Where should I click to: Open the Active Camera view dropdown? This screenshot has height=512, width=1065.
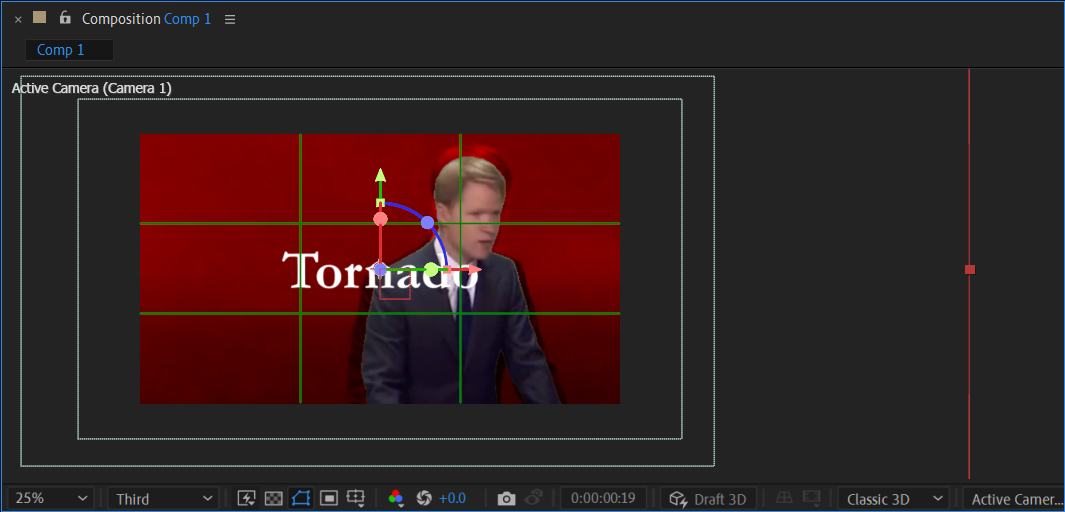click(1013, 499)
